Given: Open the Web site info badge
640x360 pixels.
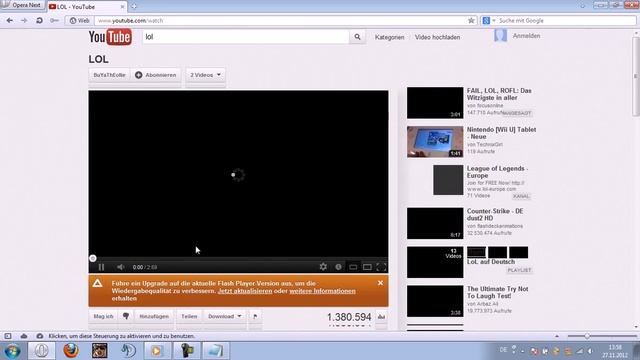Looking at the screenshot, I should pyautogui.click(x=79, y=20).
